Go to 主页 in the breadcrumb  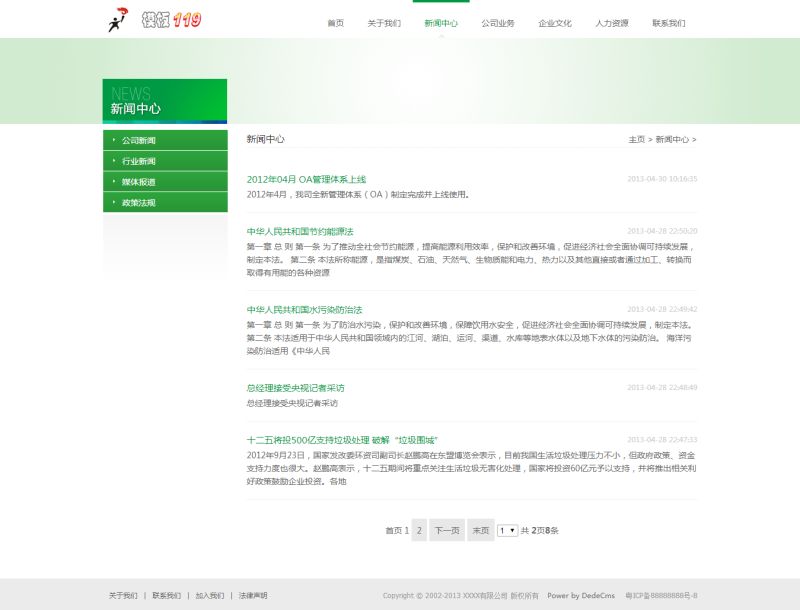pos(637,139)
